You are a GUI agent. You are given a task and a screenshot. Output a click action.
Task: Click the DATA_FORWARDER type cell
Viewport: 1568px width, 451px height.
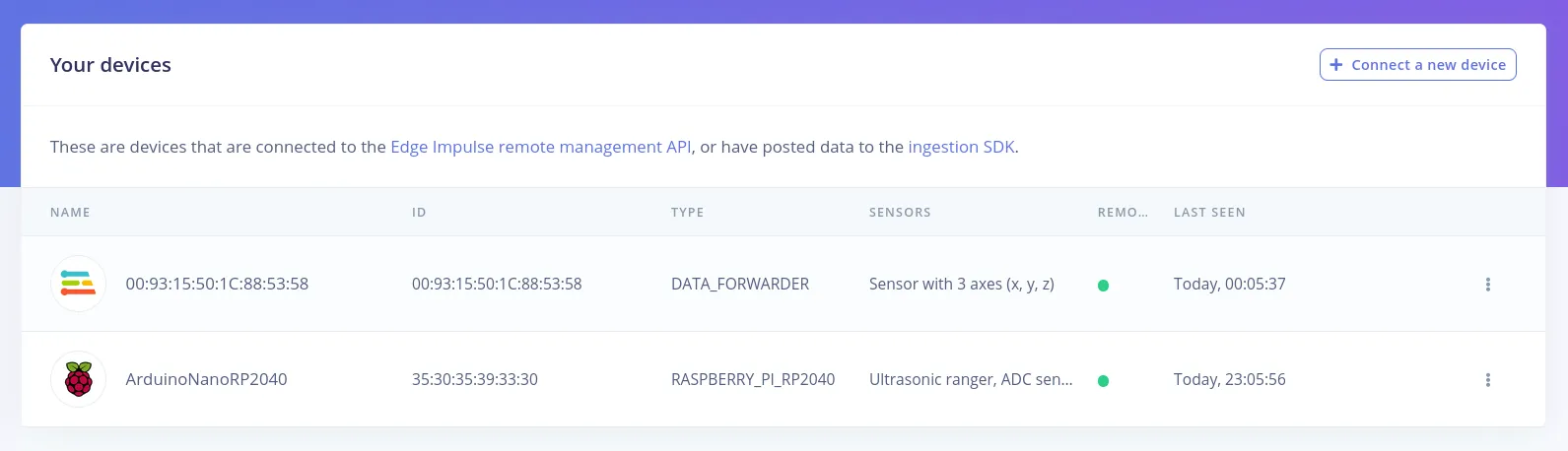pyautogui.click(x=740, y=284)
